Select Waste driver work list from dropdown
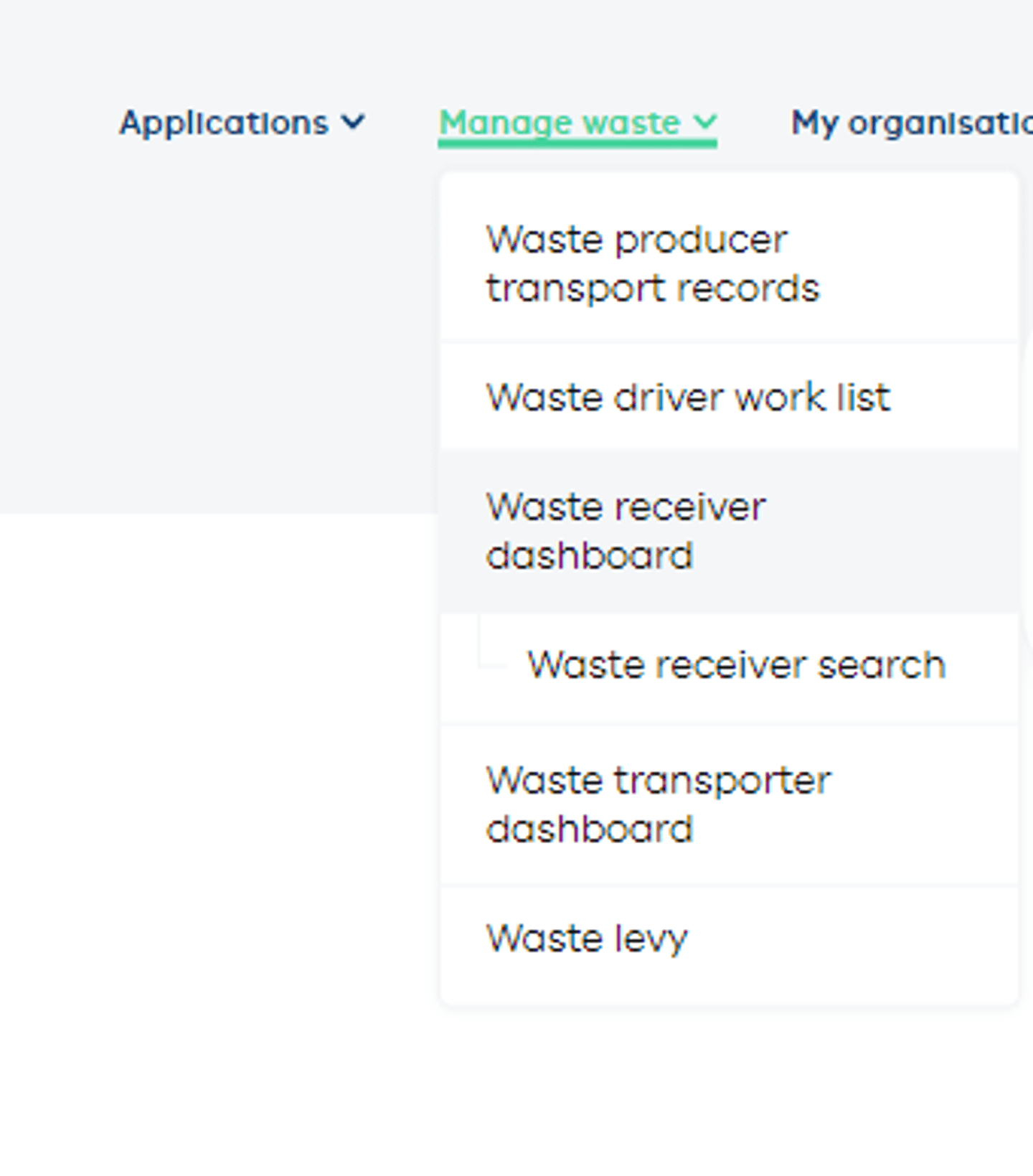Viewport: 1033px width, 1176px height. point(687,396)
